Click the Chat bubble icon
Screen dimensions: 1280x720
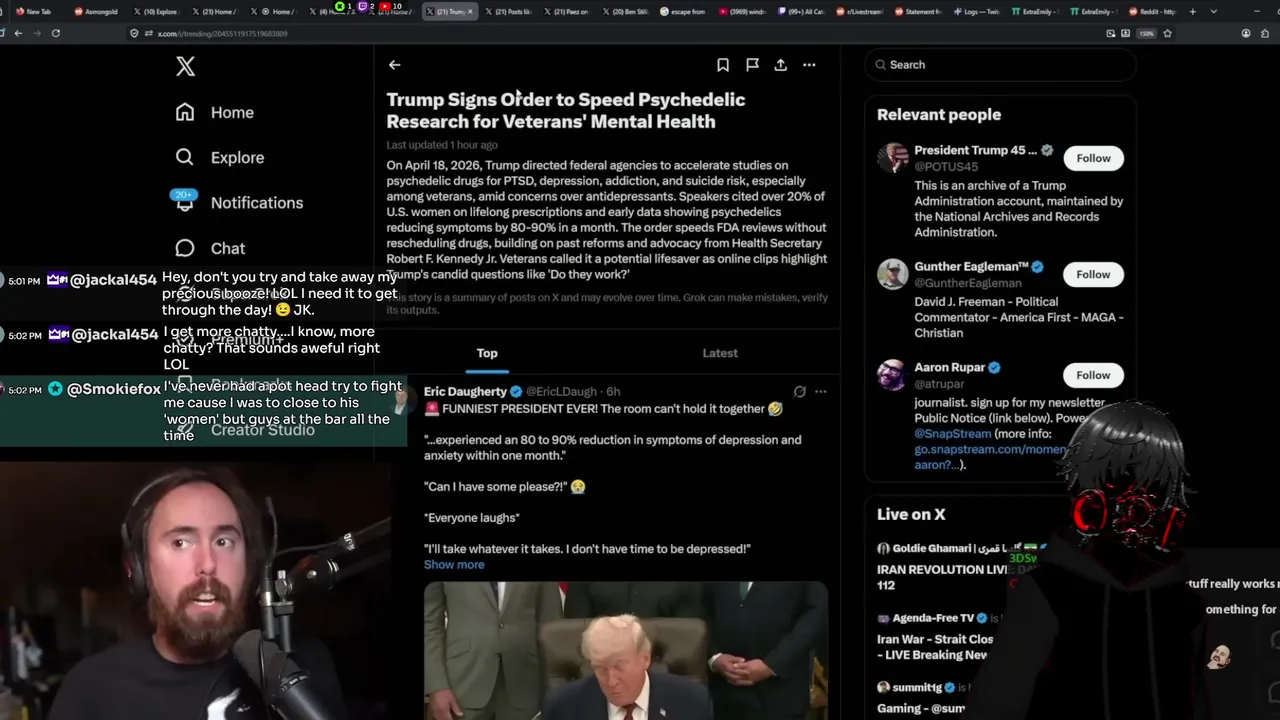pyautogui.click(x=185, y=248)
